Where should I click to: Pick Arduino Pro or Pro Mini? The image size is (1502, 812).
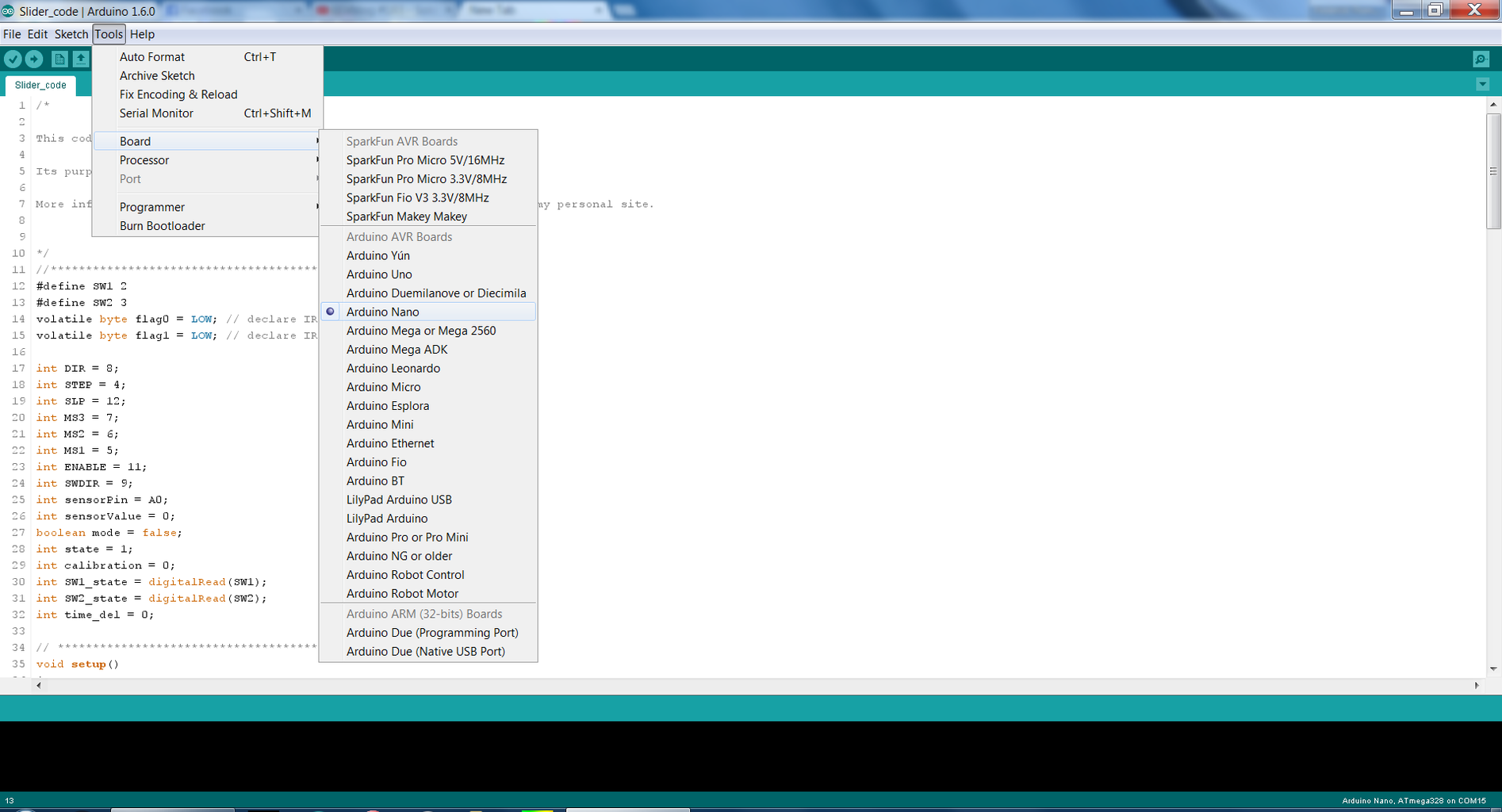click(x=428, y=538)
